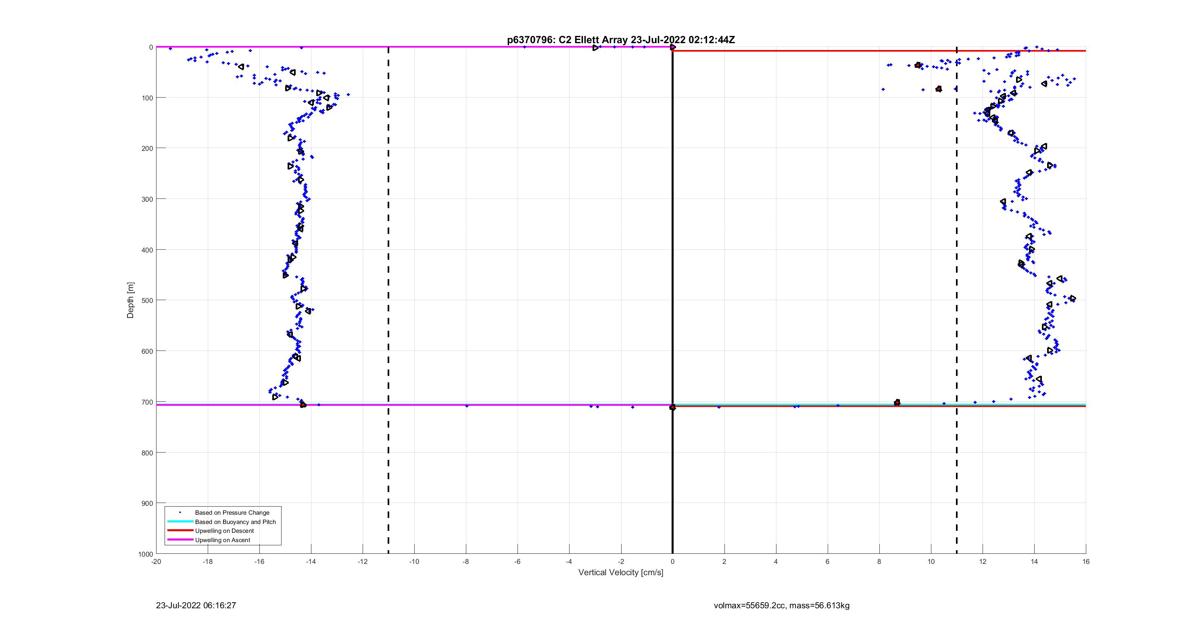1200x622 pixels.
Task: Select legend entry 'Upwelling on Descent'
Action: [226, 531]
